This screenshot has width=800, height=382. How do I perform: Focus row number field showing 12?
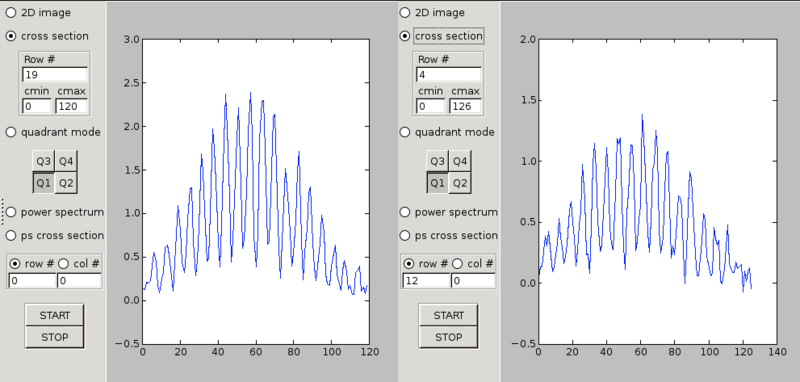coord(426,281)
